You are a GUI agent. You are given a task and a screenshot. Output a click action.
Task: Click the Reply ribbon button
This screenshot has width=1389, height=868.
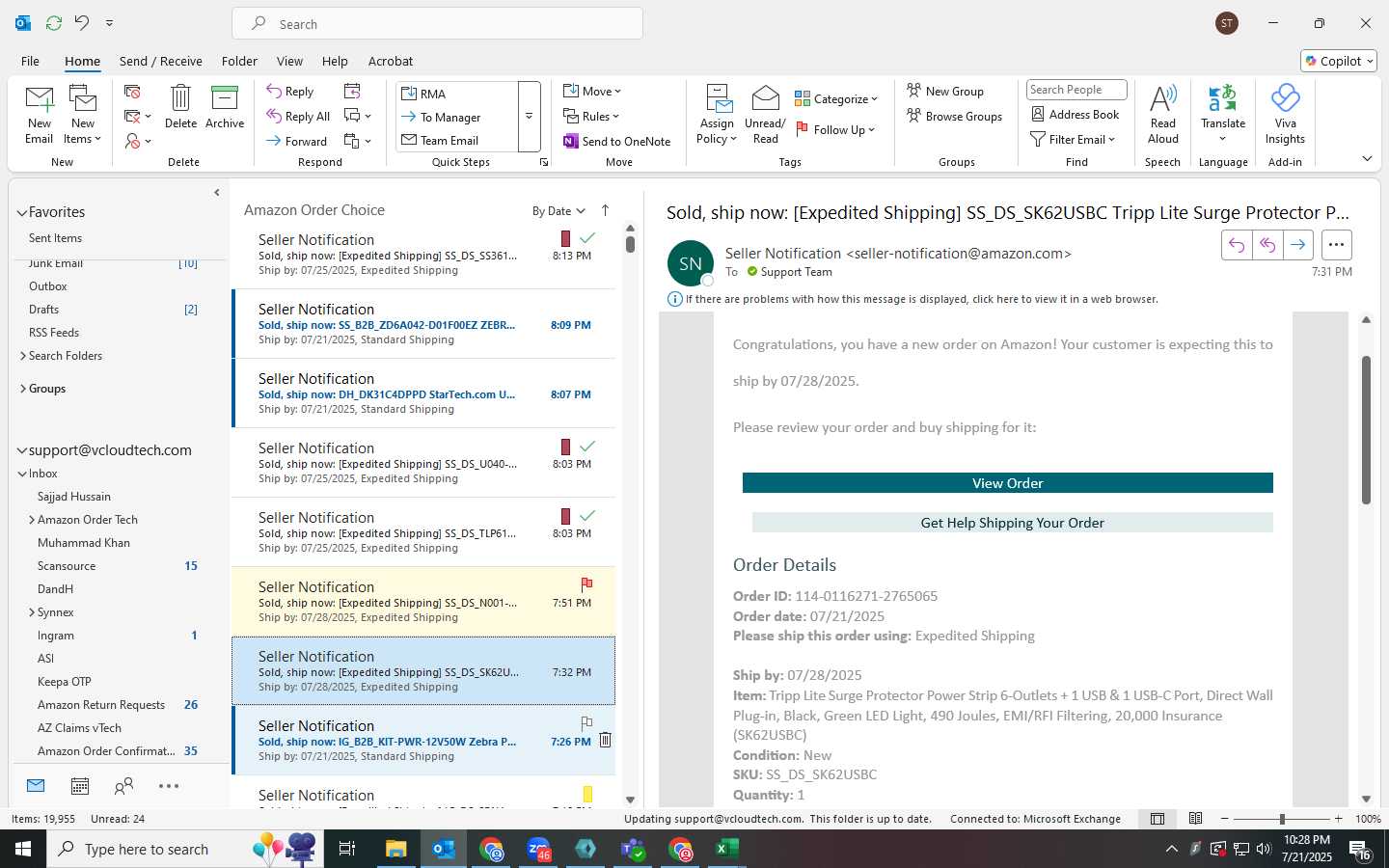coord(290,92)
